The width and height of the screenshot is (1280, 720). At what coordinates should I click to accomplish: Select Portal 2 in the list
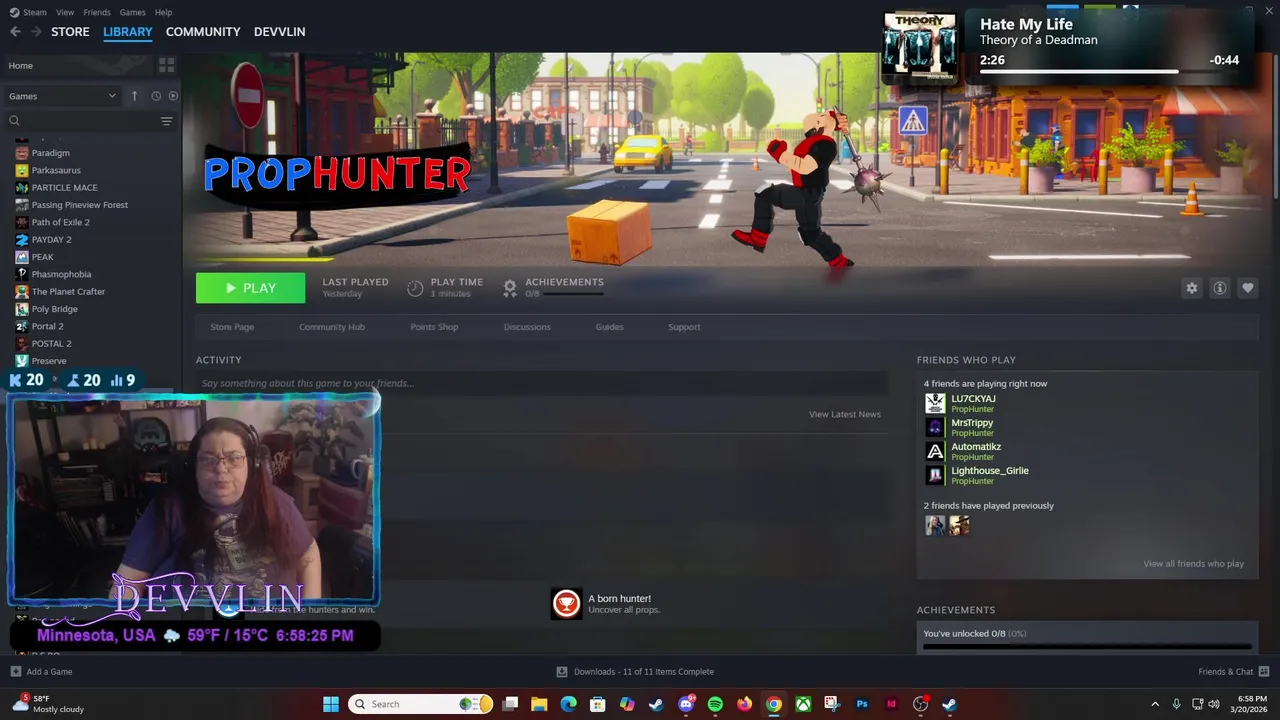click(48, 326)
